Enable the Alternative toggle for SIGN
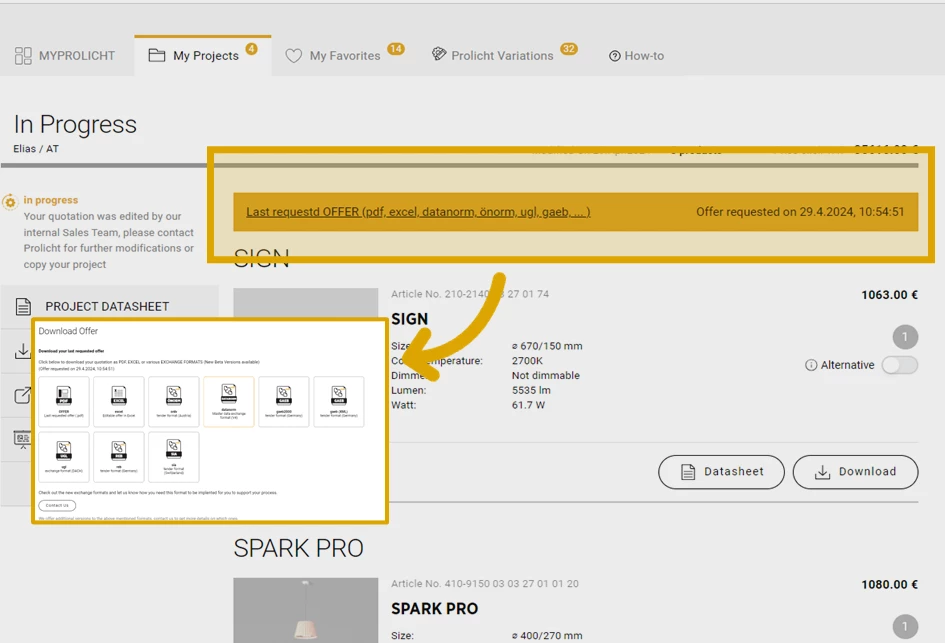Image resolution: width=945 pixels, height=643 pixels. point(899,366)
